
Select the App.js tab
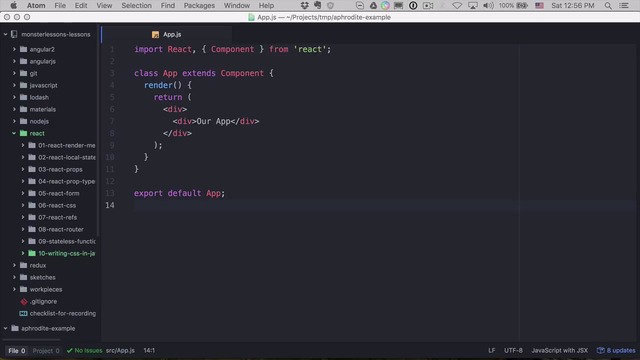pyautogui.click(x=167, y=35)
